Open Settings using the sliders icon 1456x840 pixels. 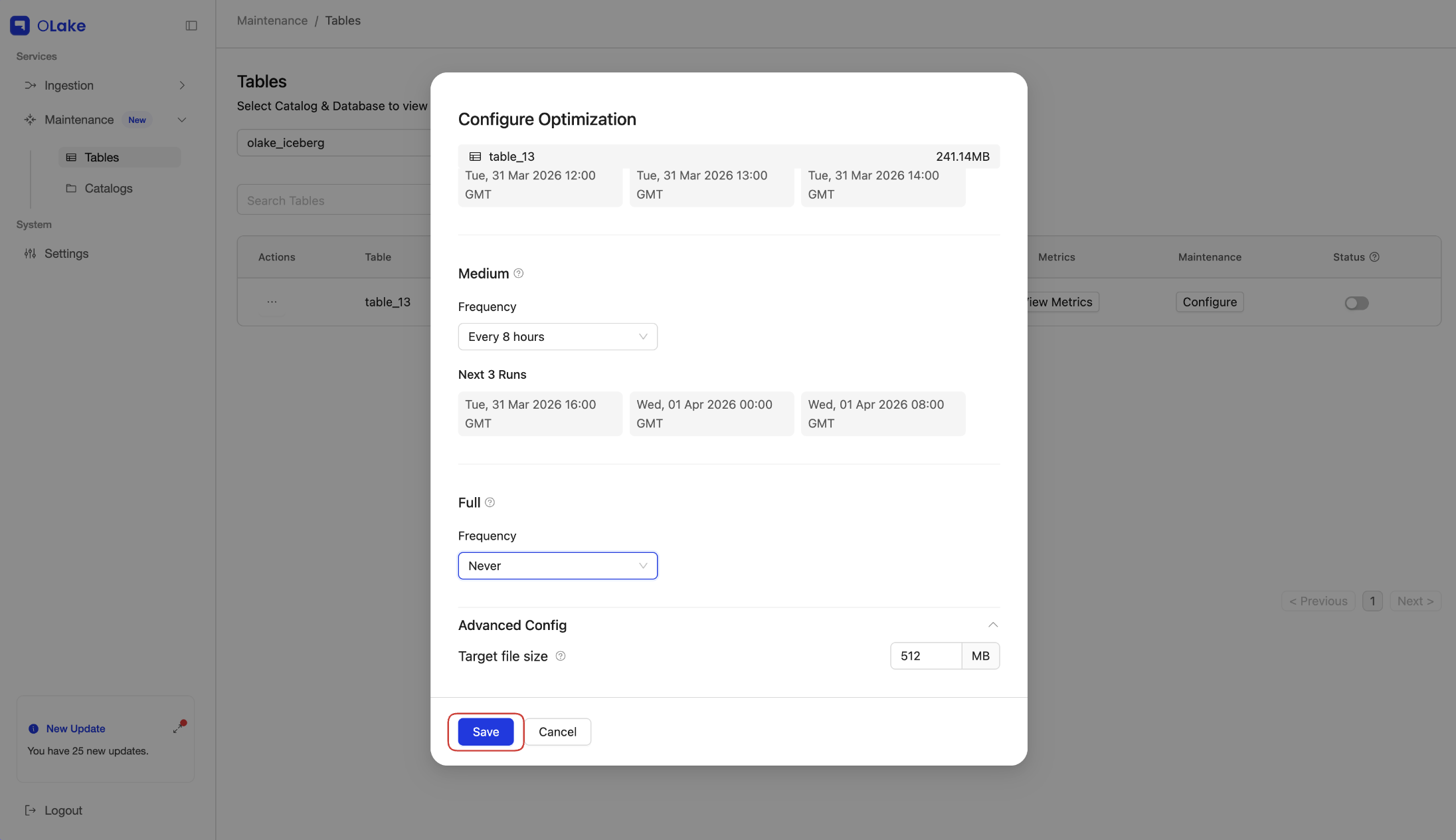pyautogui.click(x=30, y=253)
